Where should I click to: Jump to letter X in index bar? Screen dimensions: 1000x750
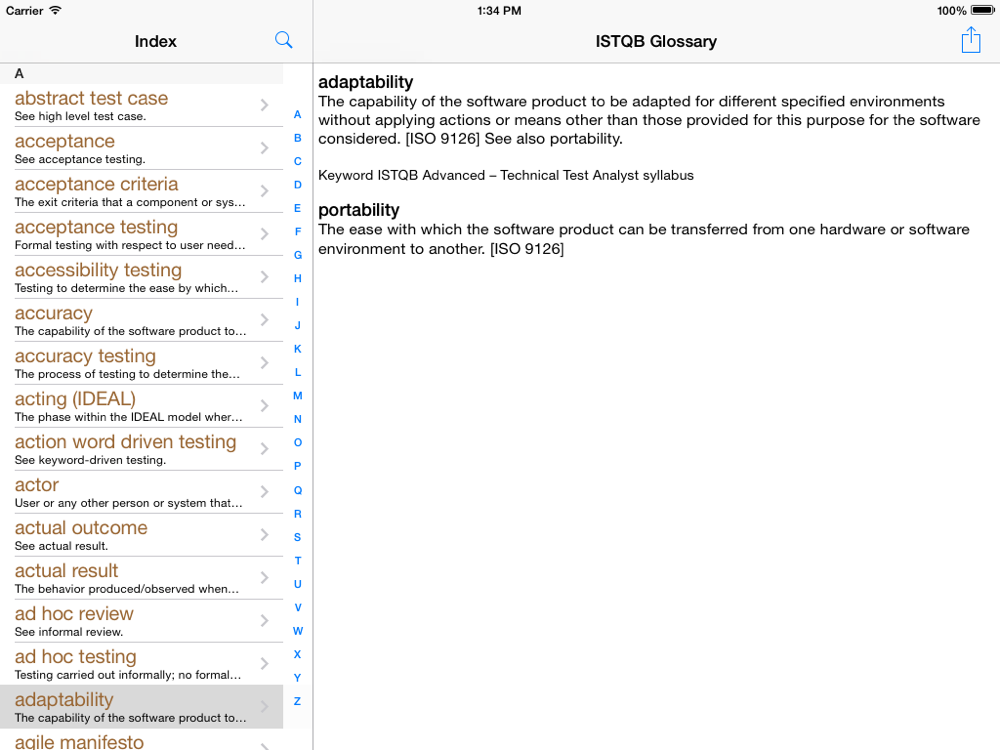(x=297, y=654)
